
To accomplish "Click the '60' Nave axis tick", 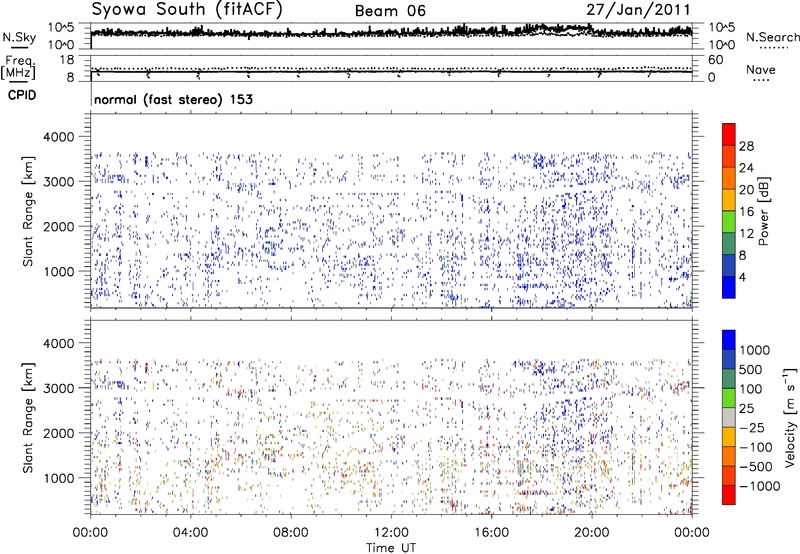I will tap(716, 60).
